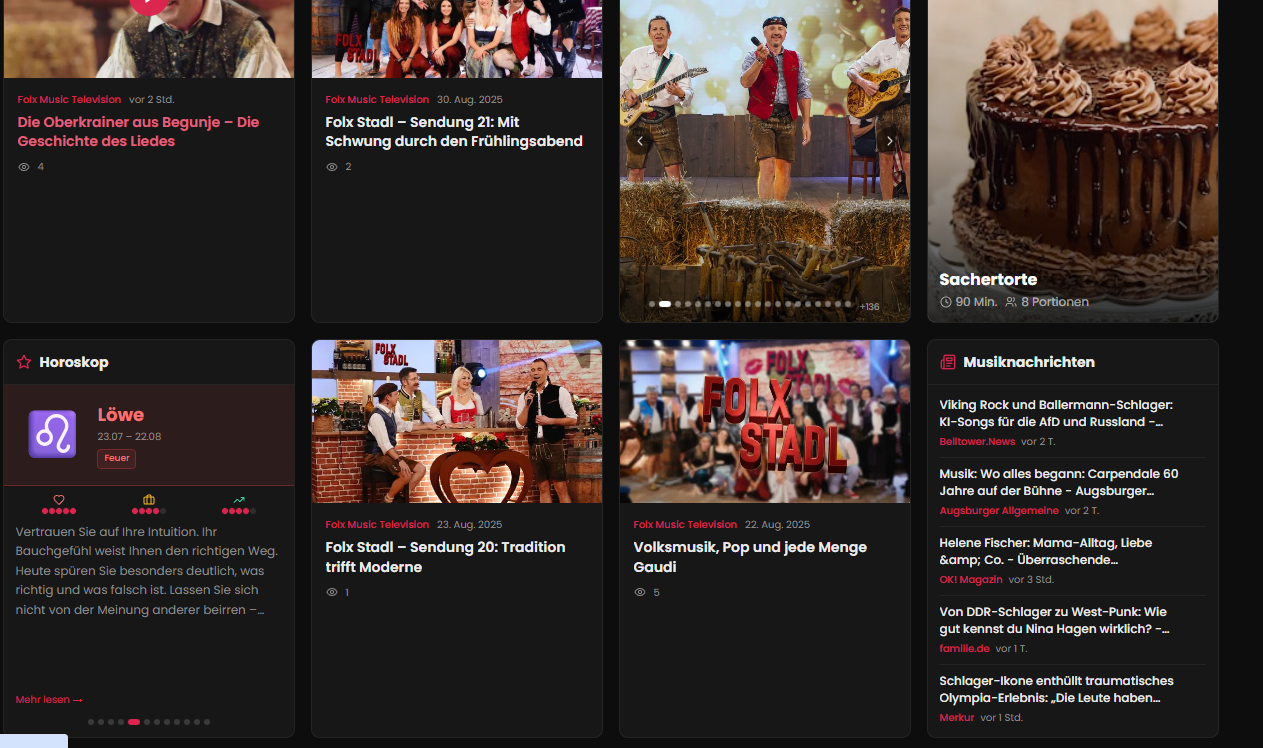Open the Sachertorte recipe title

point(988,280)
